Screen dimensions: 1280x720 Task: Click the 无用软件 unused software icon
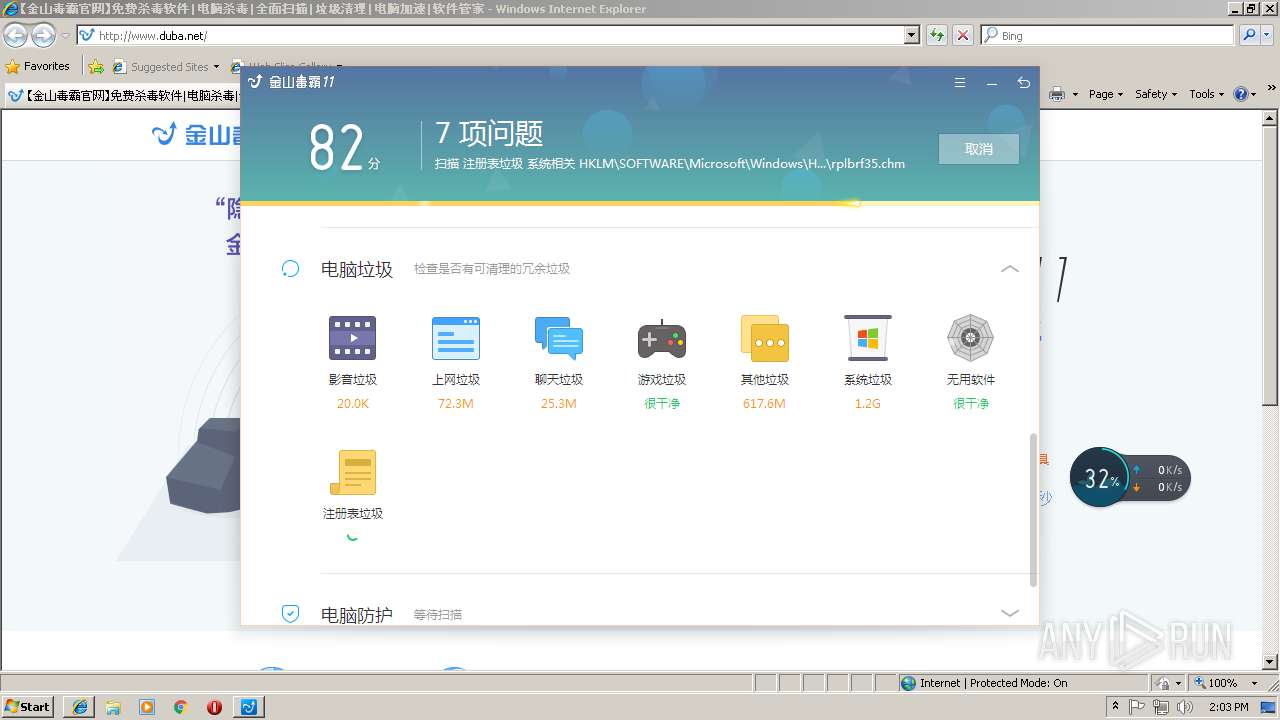[x=970, y=338]
